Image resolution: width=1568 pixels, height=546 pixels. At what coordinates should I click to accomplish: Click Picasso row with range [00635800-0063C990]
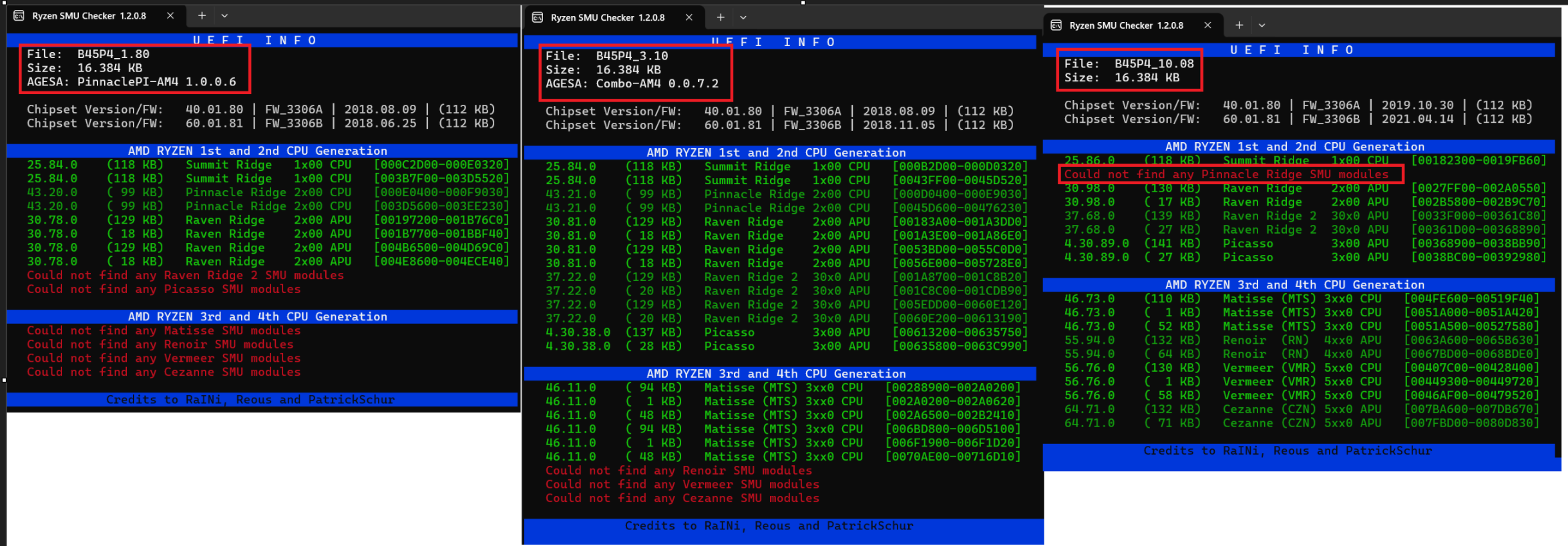(x=787, y=346)
